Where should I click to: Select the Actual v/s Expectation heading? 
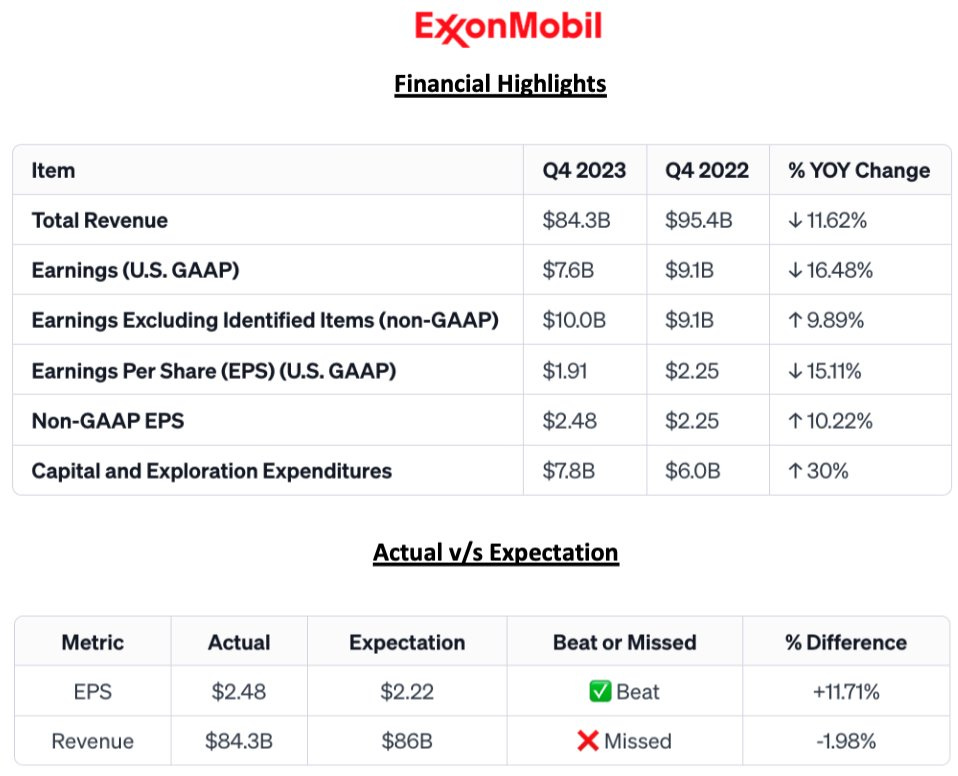[x=495, y=552]
